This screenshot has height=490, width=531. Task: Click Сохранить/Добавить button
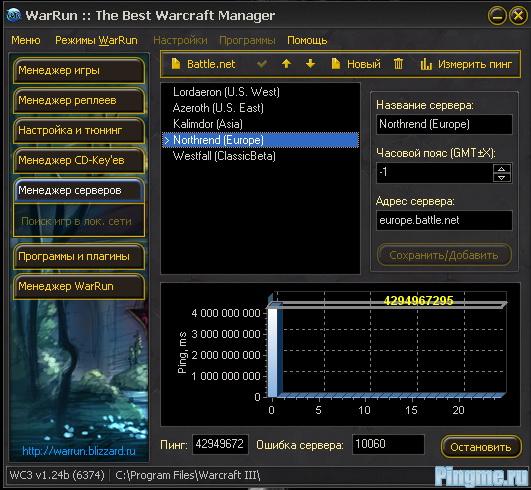(x=444, y=255)
